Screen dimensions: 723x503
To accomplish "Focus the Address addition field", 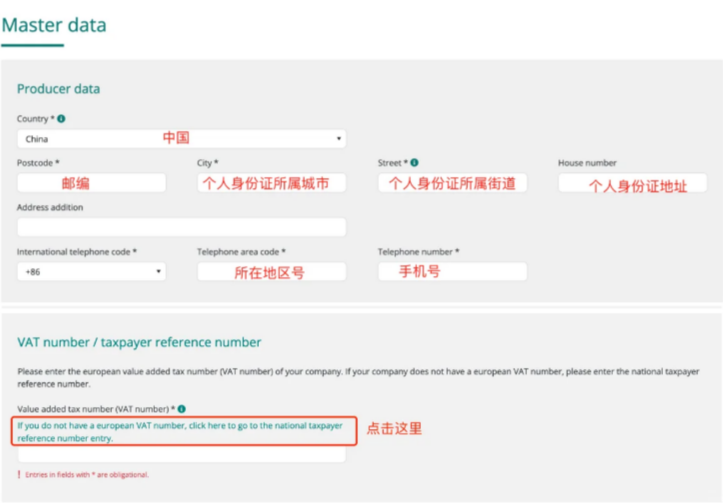I will pyautogui.click(x=181, y=227).
